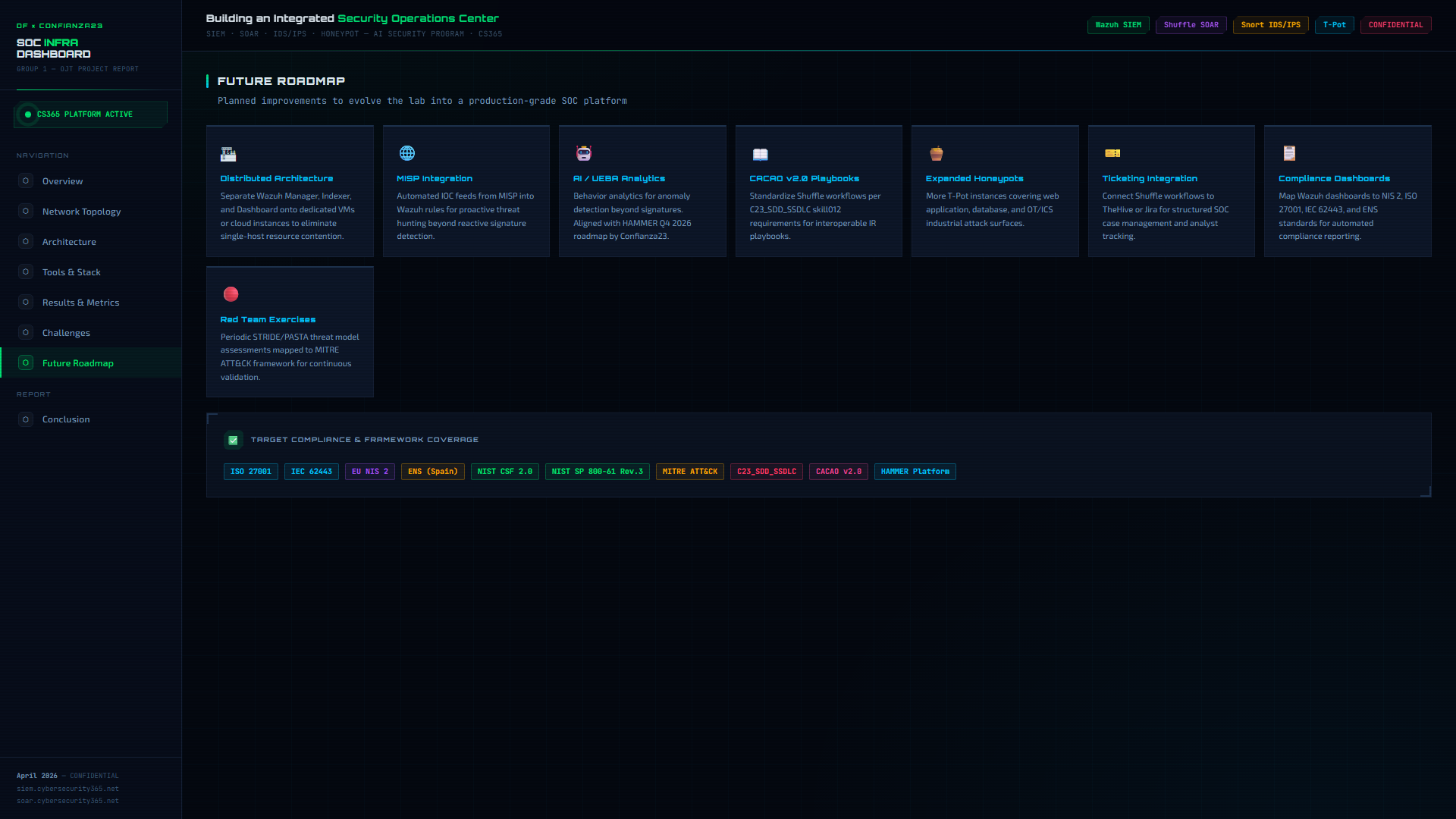The width and height of the screenshot is (1456, 819).
Task: Open the soar.cybersecurity365.net link
Action: click(67, 800)
